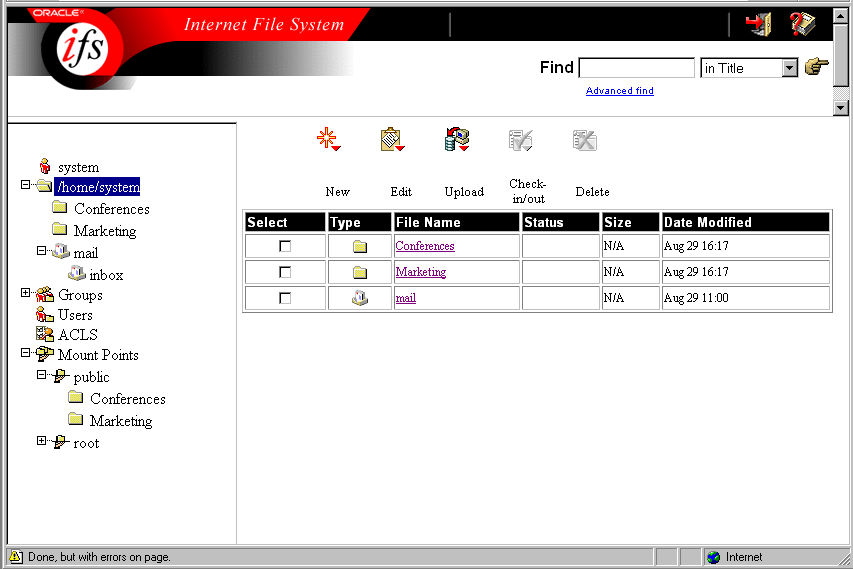Collapse the /home/system tree node
Image resolution: width=853 pixels, height=569 pixels.
pyautogui.click(x=26, y=185)
